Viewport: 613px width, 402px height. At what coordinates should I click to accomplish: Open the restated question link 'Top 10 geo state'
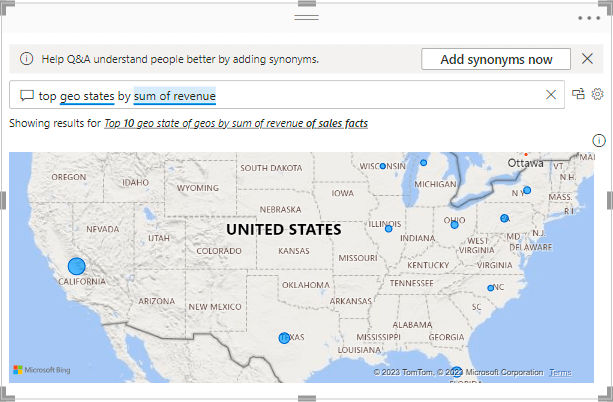[236, 123]
